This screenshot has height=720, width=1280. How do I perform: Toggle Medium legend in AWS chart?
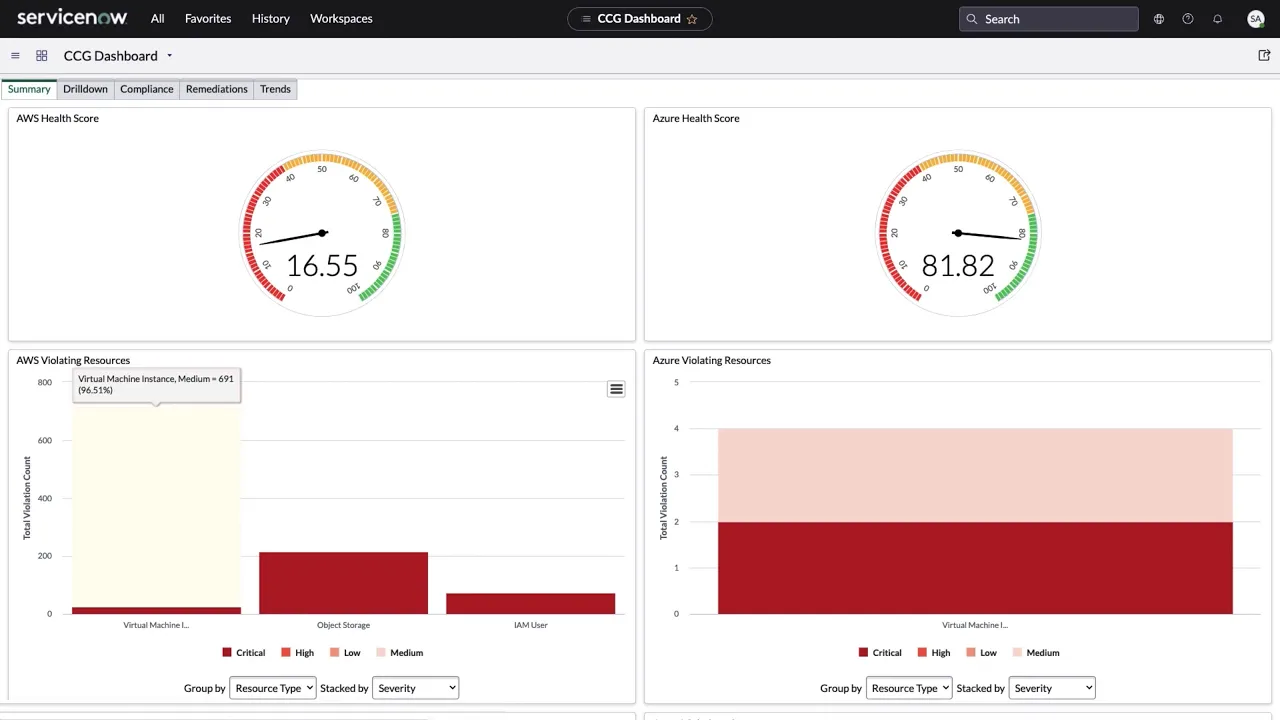(399, 653)
